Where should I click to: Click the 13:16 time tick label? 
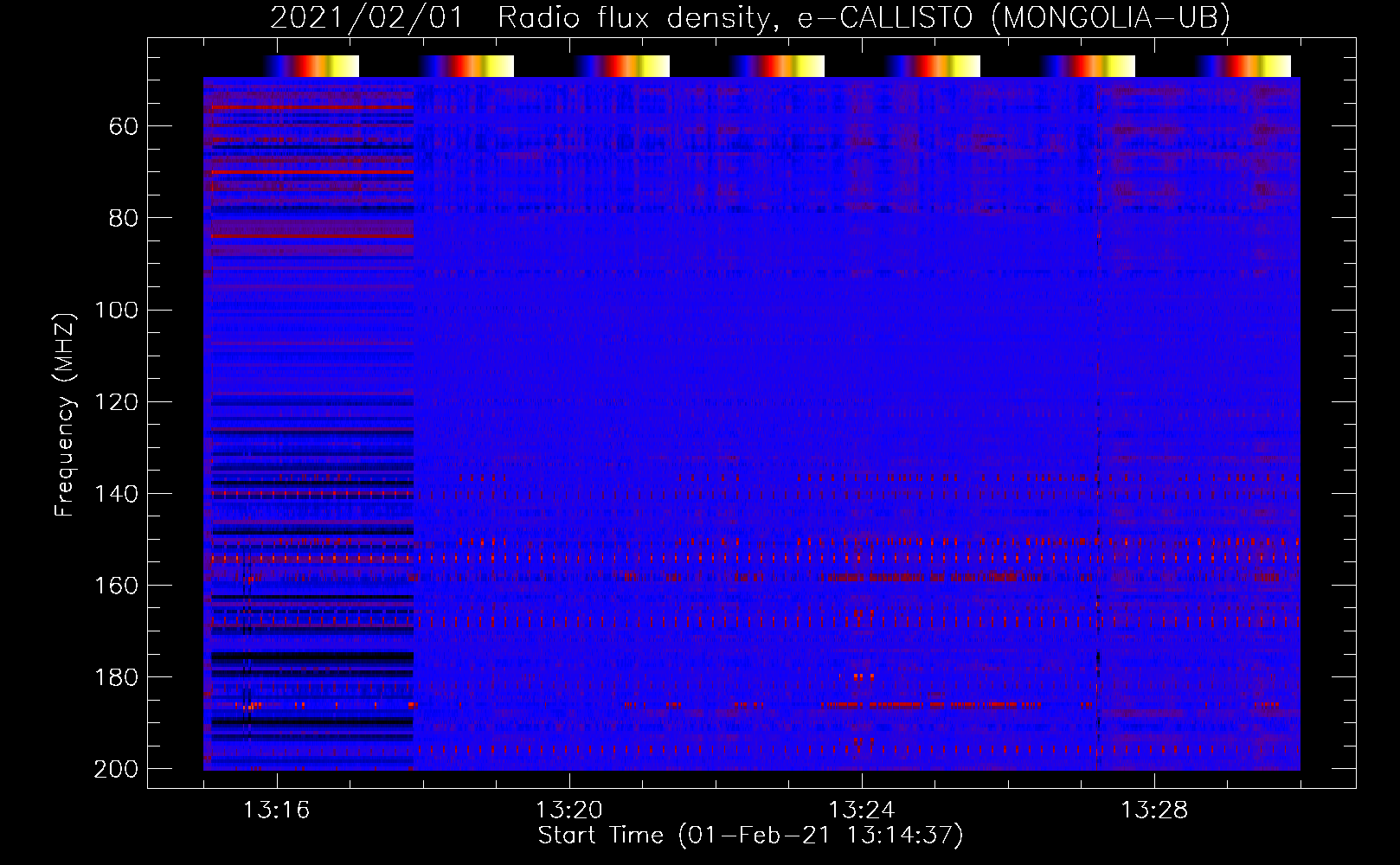(276, 811)
